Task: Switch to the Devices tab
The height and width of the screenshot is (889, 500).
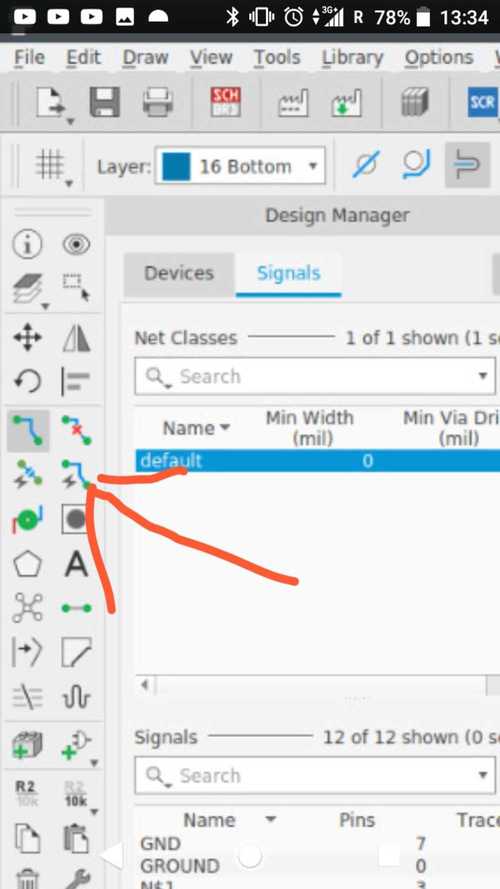Action: tap(179, 273)
